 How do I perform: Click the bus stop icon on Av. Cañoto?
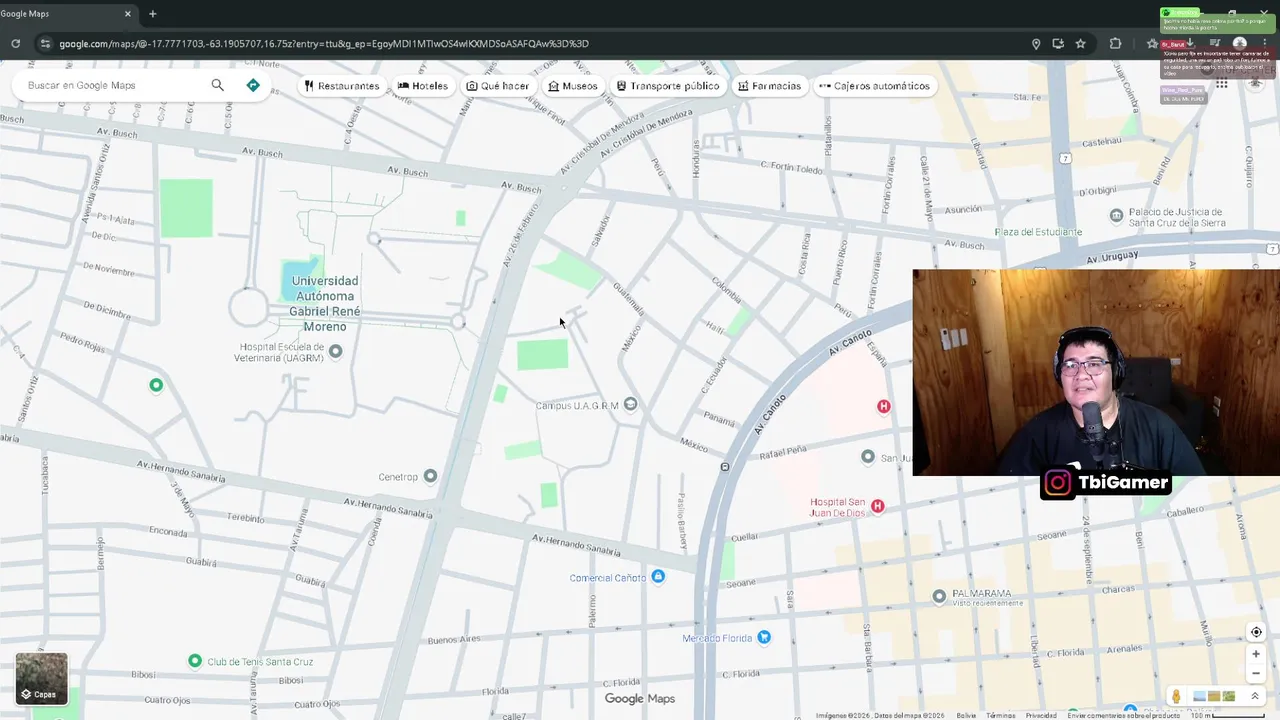pos(725,467)
